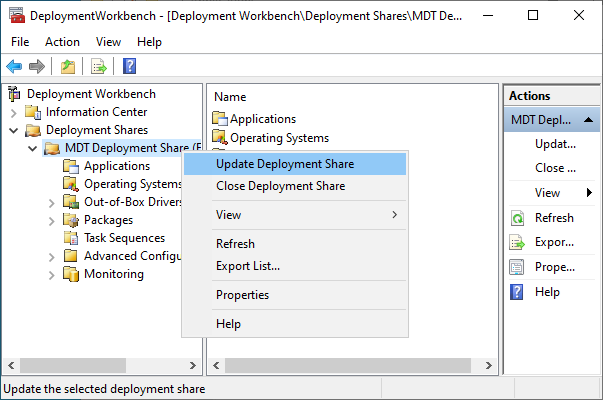
Task: Open View submenu arrow in Actions pane
Action: click(x=589, y=192)
